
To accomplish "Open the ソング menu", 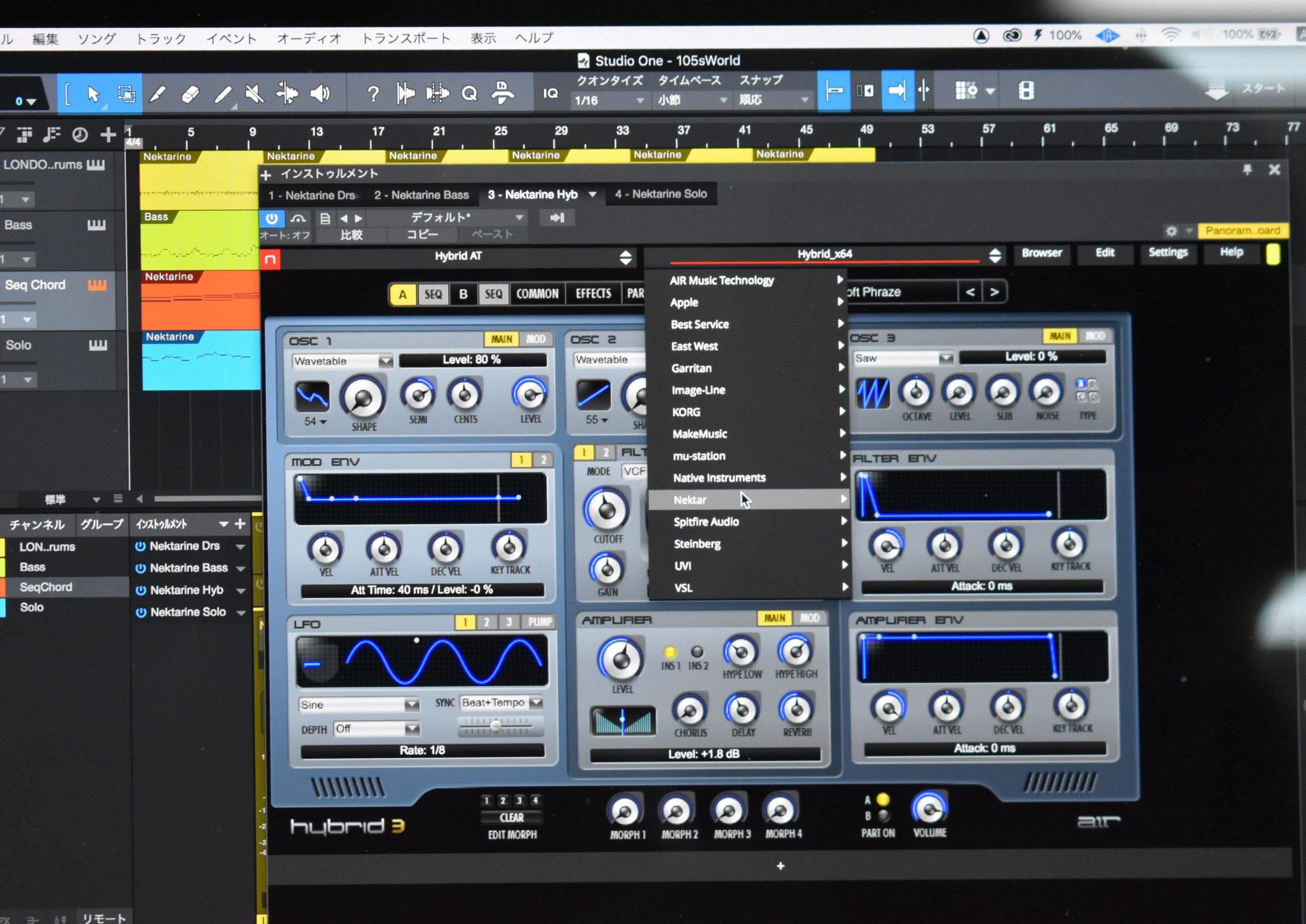I will (x=96, y=39).
